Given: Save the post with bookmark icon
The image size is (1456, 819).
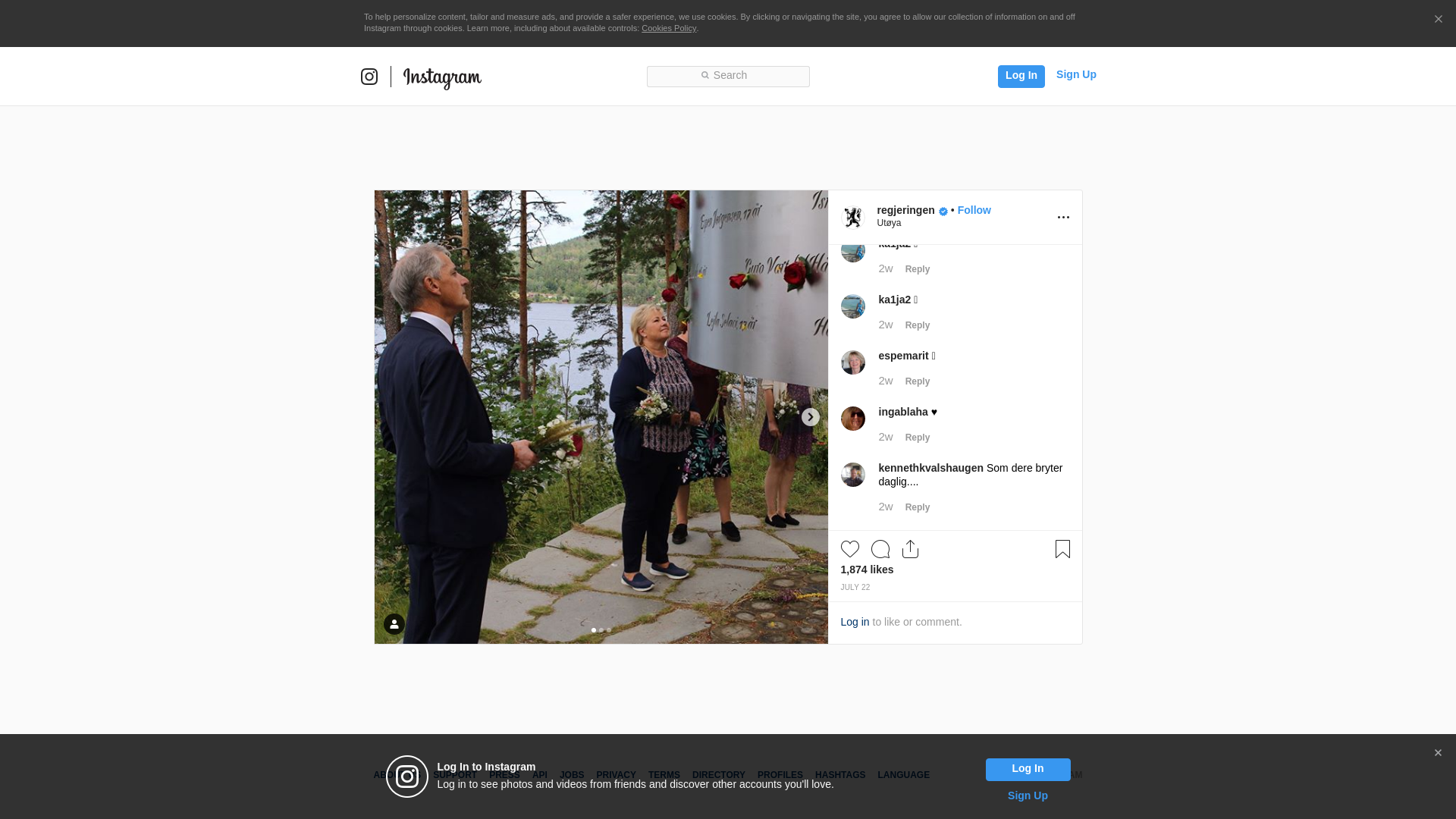Looking at the screenshot, I should tap(1062, 549).
